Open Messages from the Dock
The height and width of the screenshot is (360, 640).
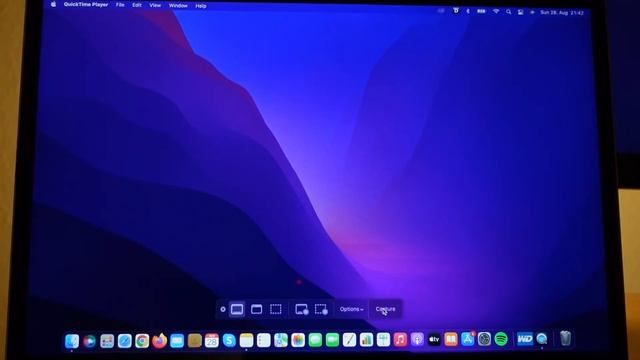tap(315, 340)
